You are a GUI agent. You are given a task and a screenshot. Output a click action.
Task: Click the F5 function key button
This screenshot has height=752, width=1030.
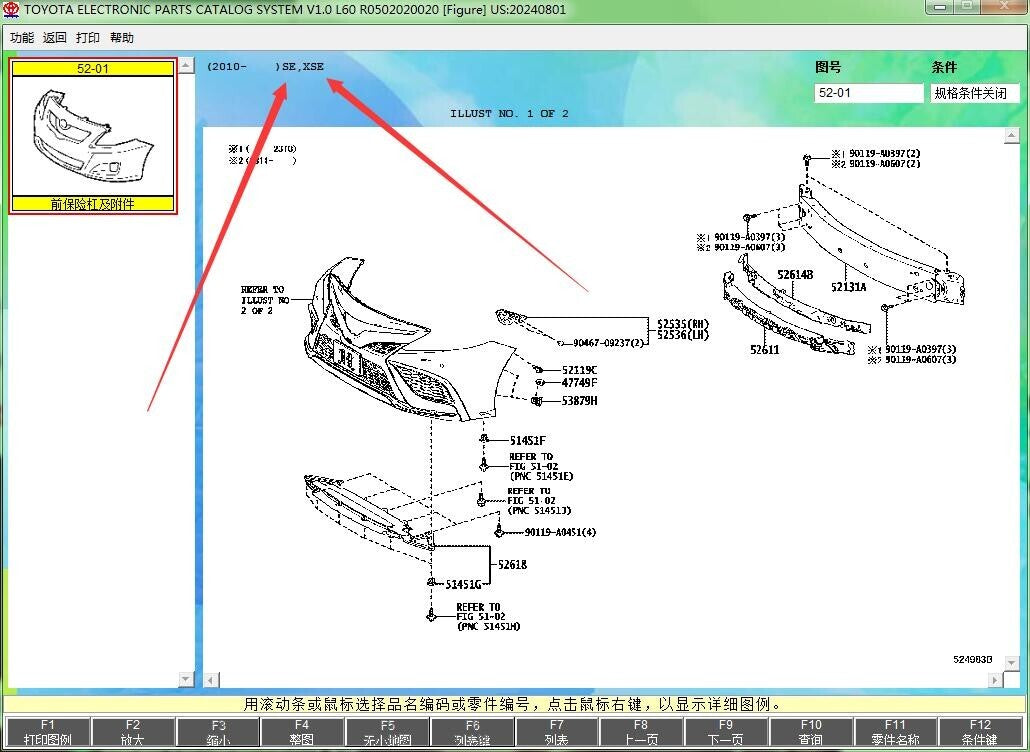388,732
